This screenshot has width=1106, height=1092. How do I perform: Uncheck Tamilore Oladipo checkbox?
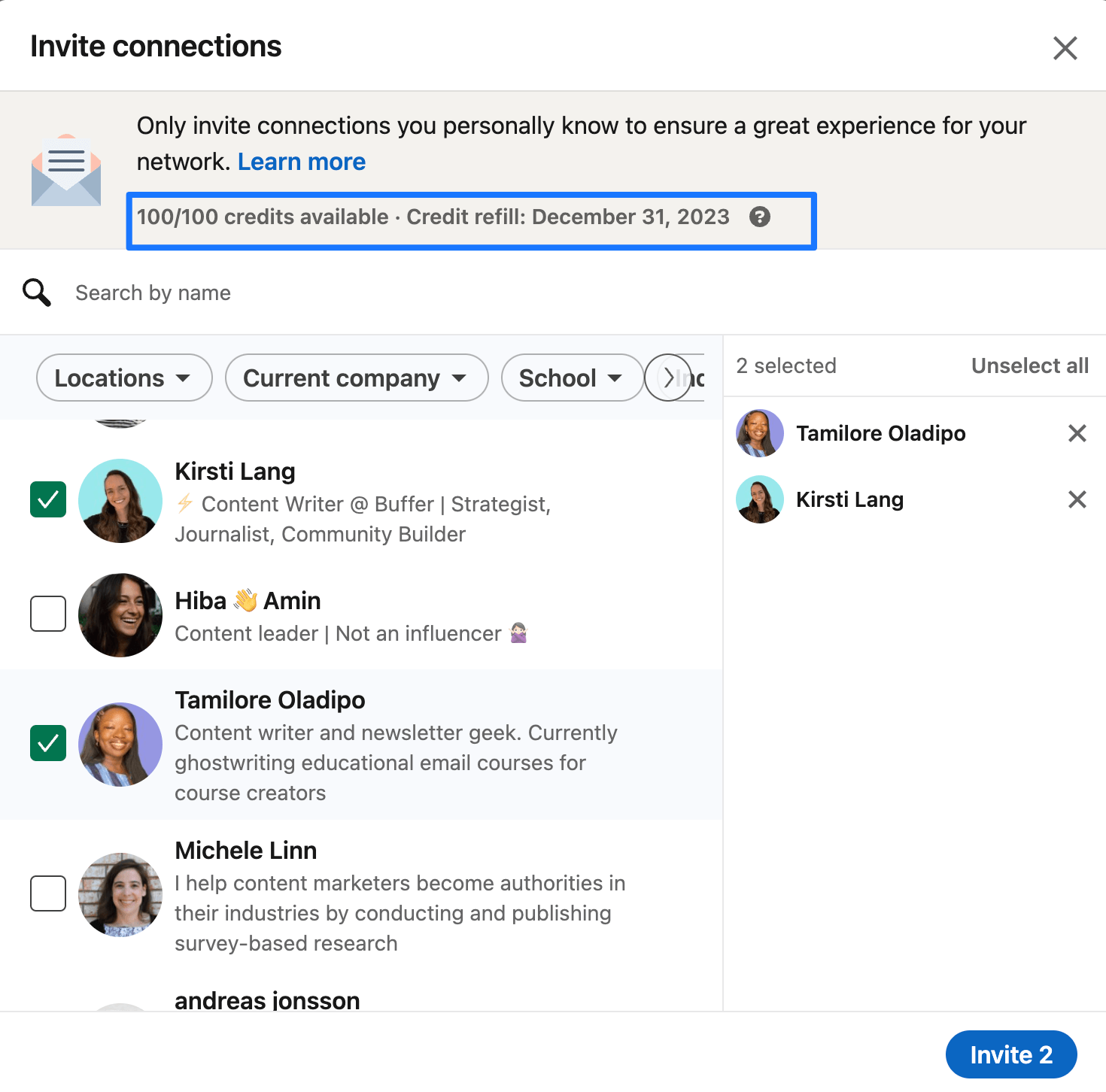pos(48,744)
